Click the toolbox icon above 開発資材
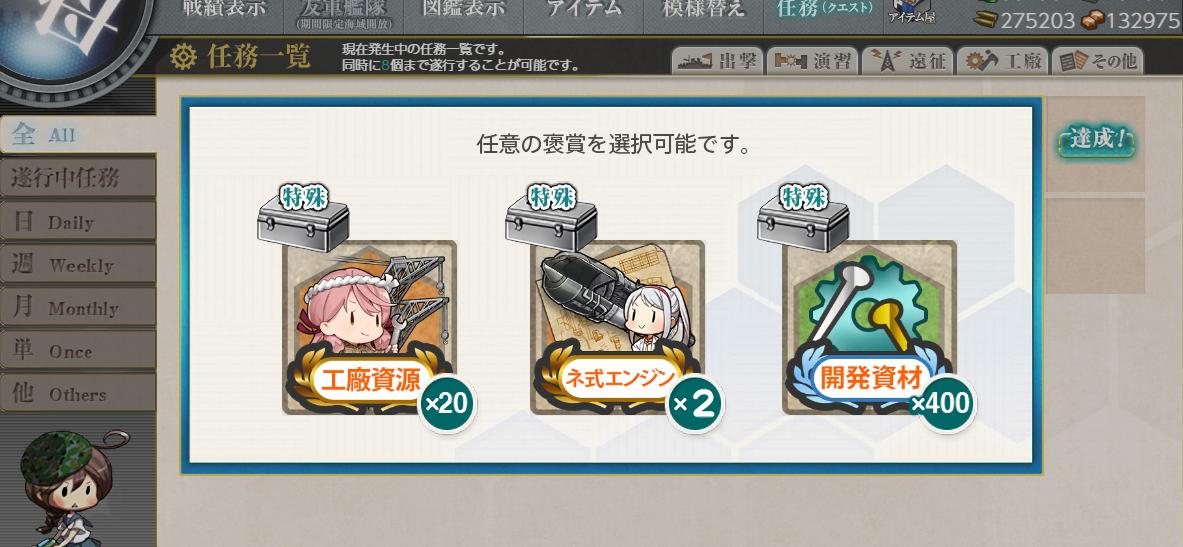This screenshot has width=1183, height=547. [803, 219]
